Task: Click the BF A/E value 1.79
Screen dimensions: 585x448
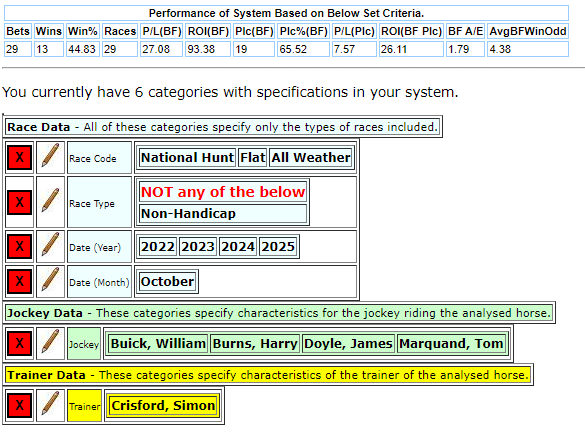Action: (465, 49)
